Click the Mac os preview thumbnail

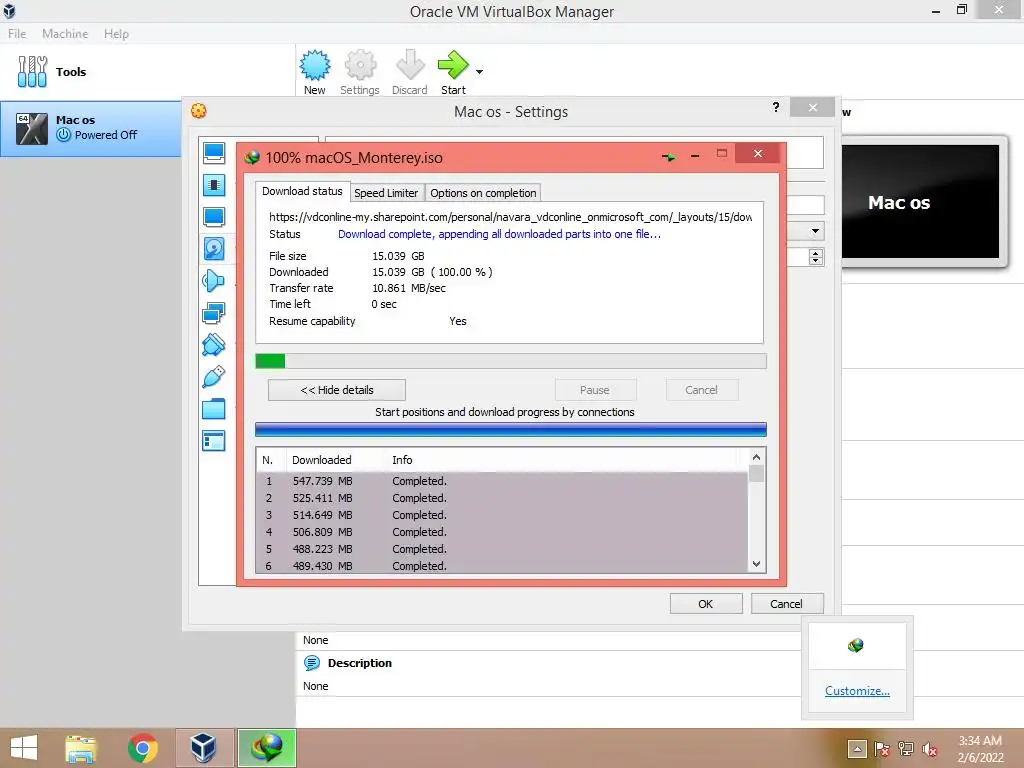(921, 202)
